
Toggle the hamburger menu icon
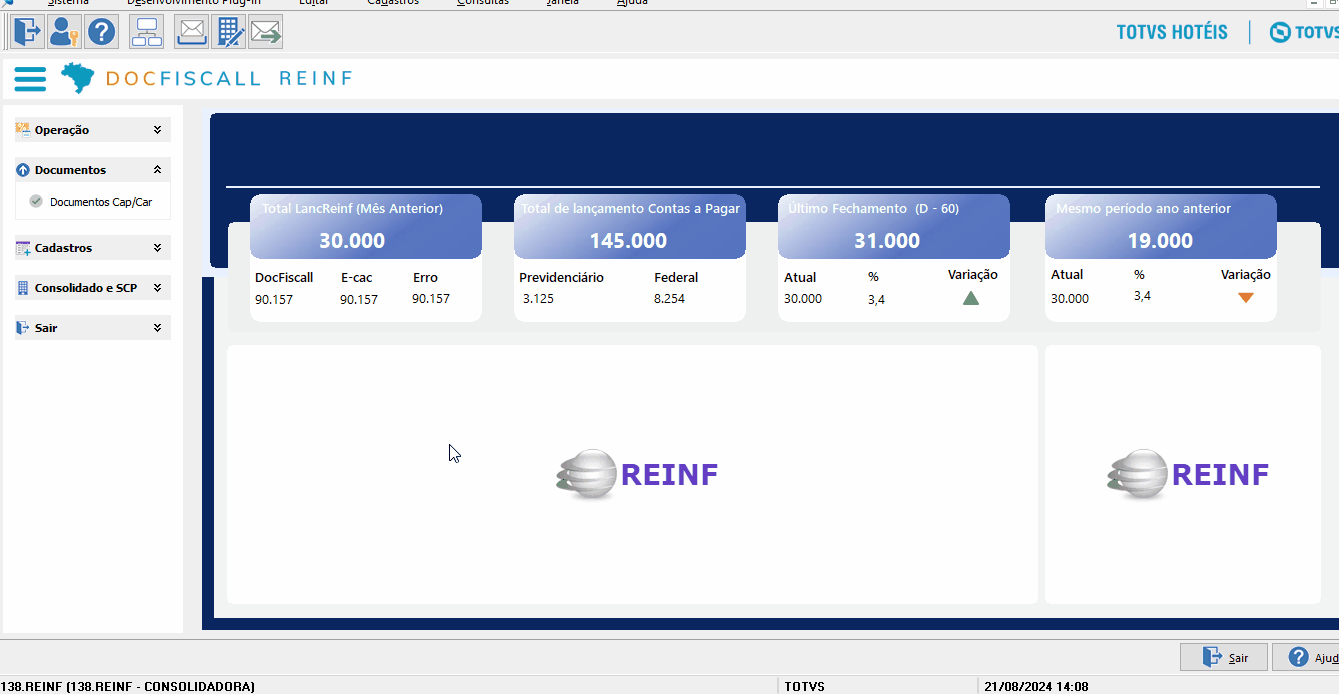30,78
